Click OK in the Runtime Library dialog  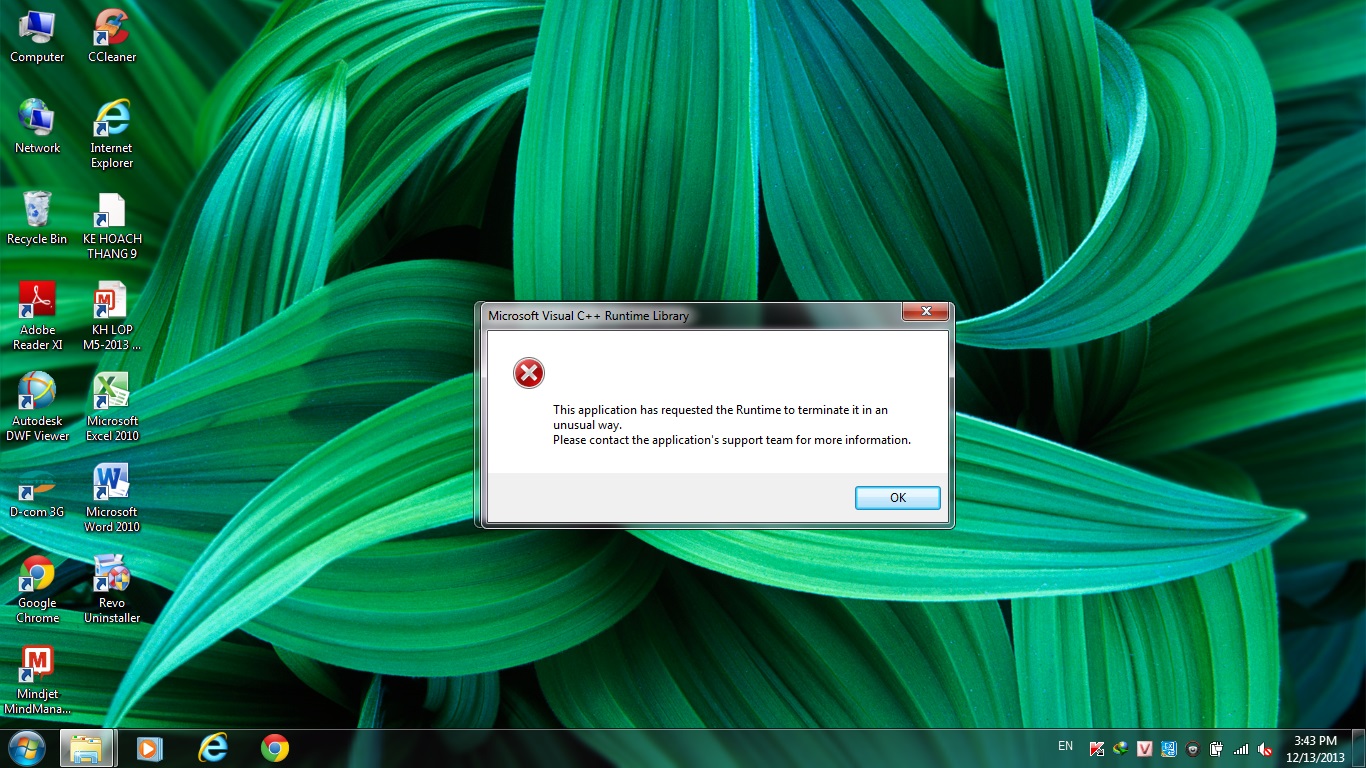[898, 497]
